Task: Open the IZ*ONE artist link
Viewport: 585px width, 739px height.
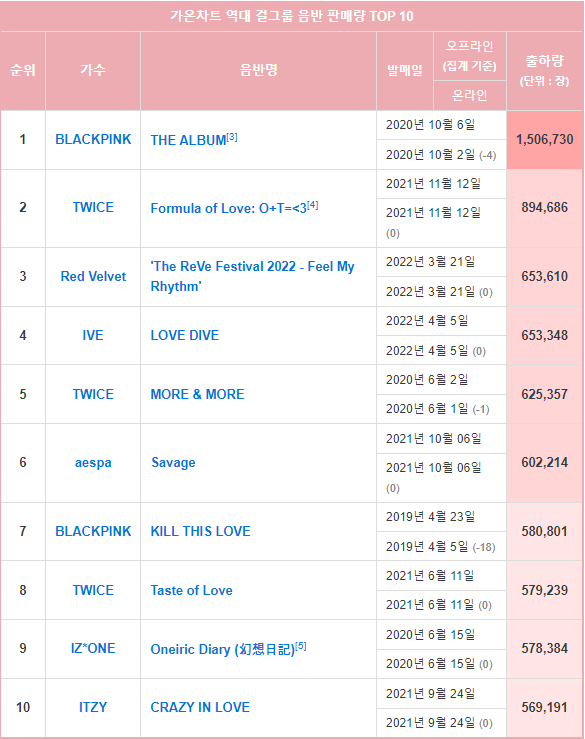Action: (x=93, y=648)
